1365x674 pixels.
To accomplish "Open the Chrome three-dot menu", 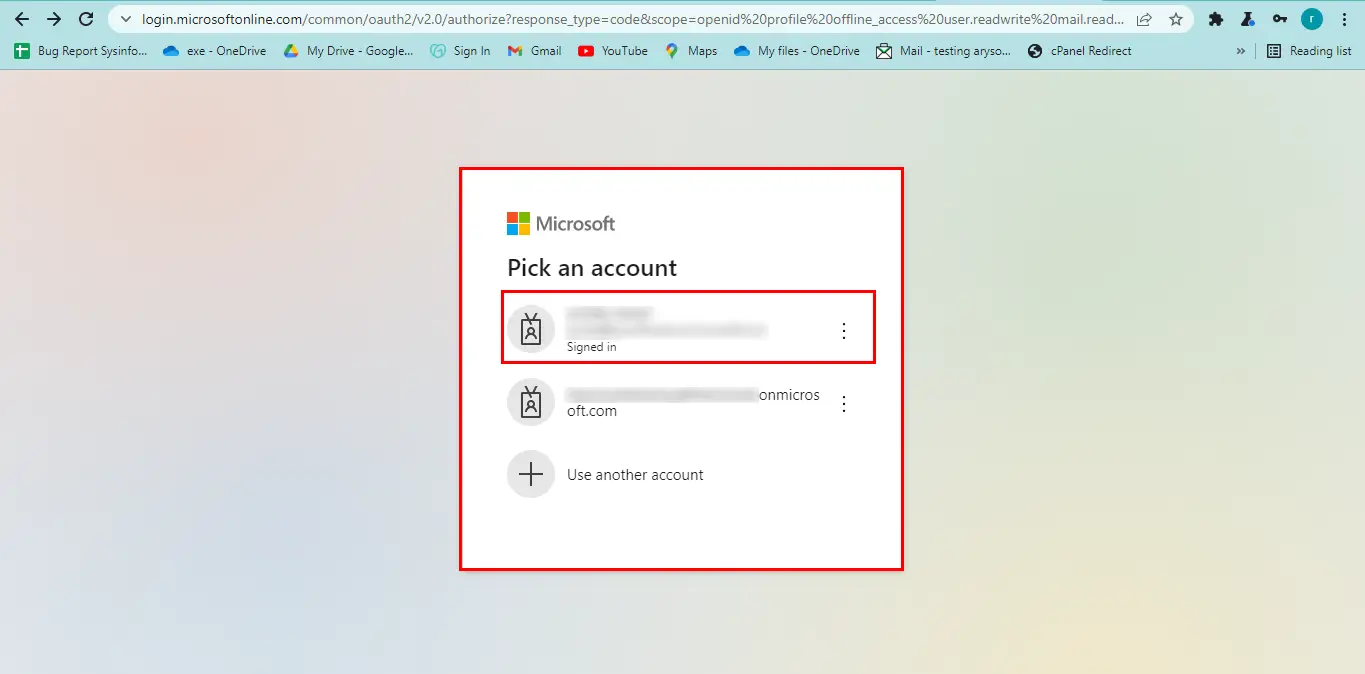I will pyautogui.click(x=1344, y=19).
